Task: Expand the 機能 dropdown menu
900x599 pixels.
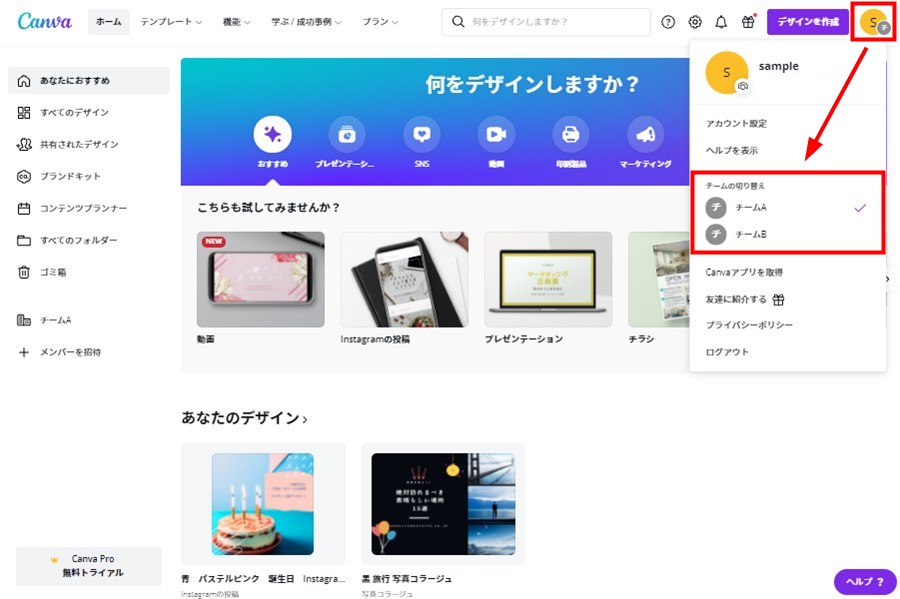Action: tap(236, 22)
